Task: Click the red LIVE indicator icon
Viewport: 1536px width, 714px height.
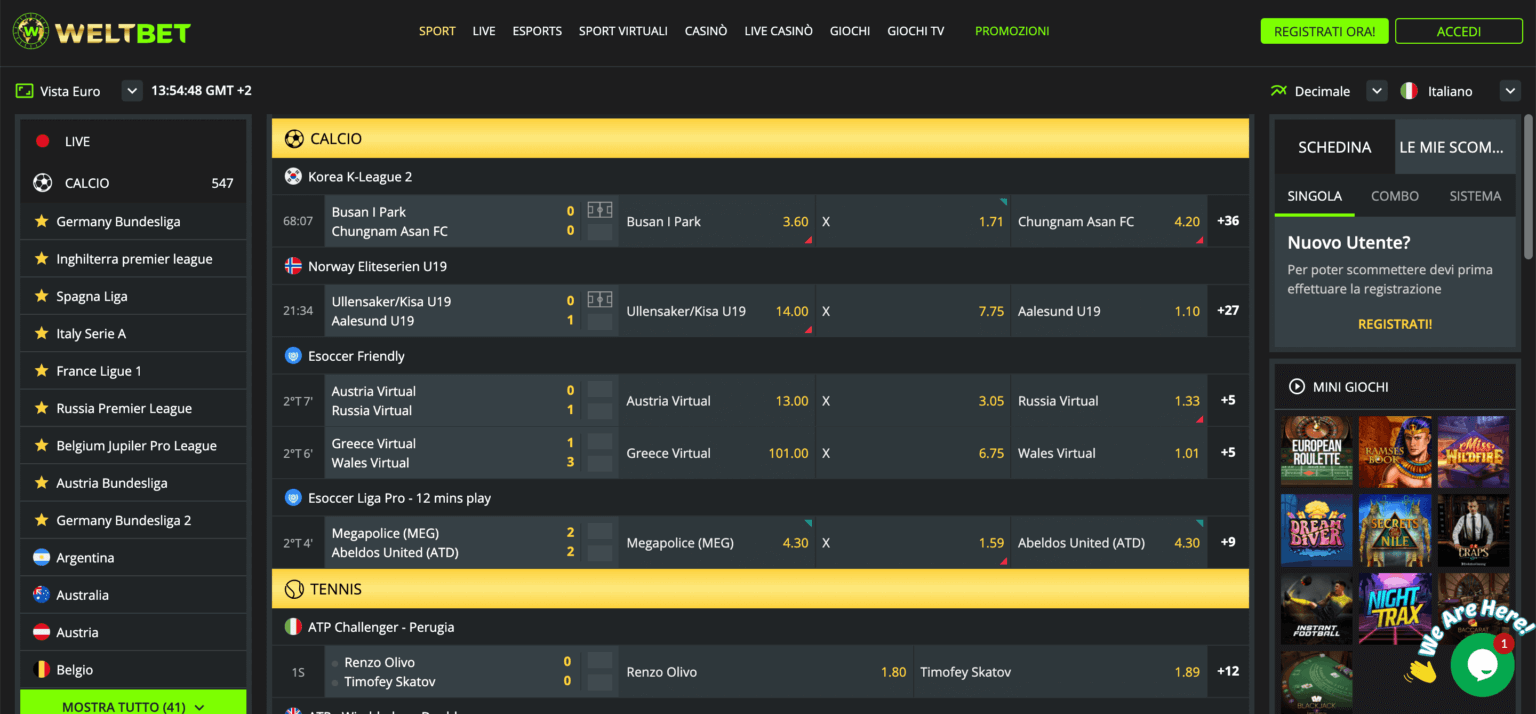Action: point(42,141)
